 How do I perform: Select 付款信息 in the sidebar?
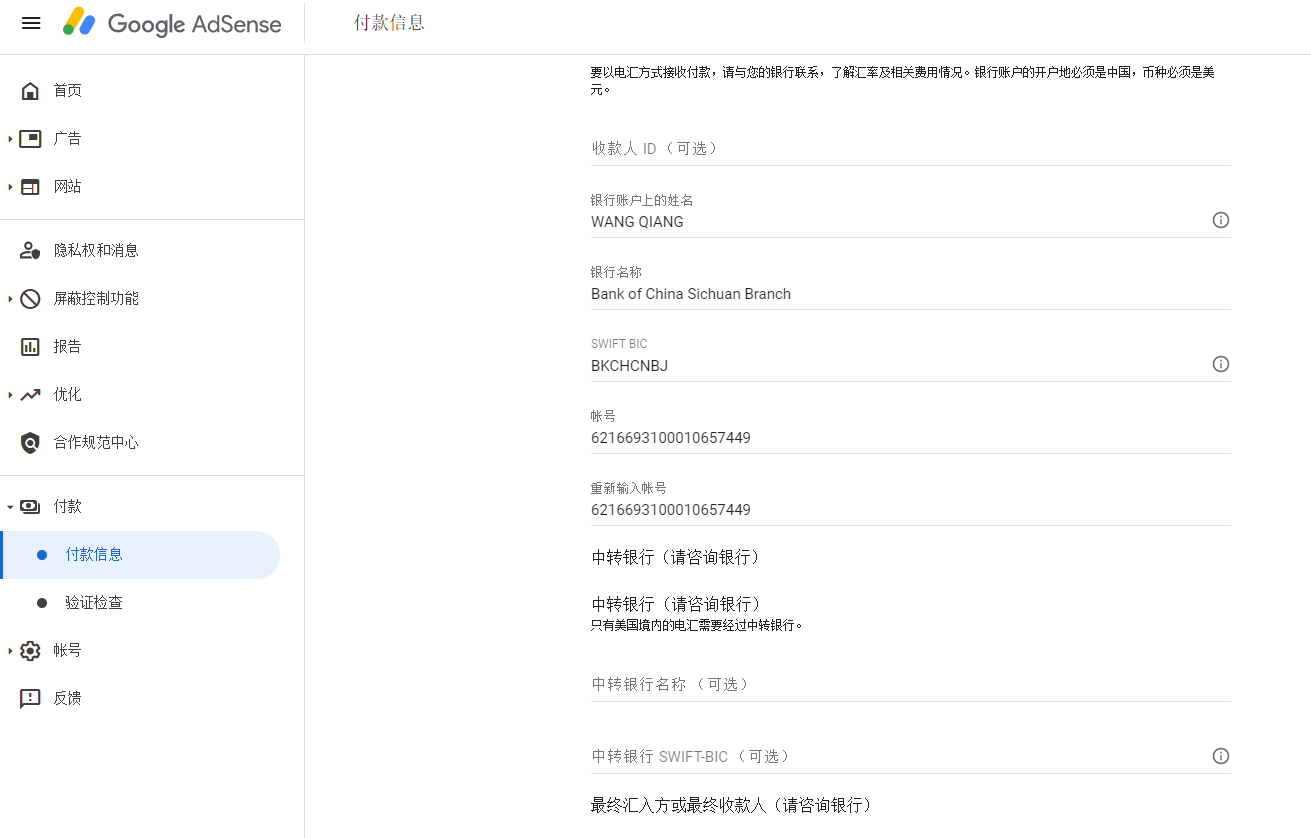pos(94,555)
